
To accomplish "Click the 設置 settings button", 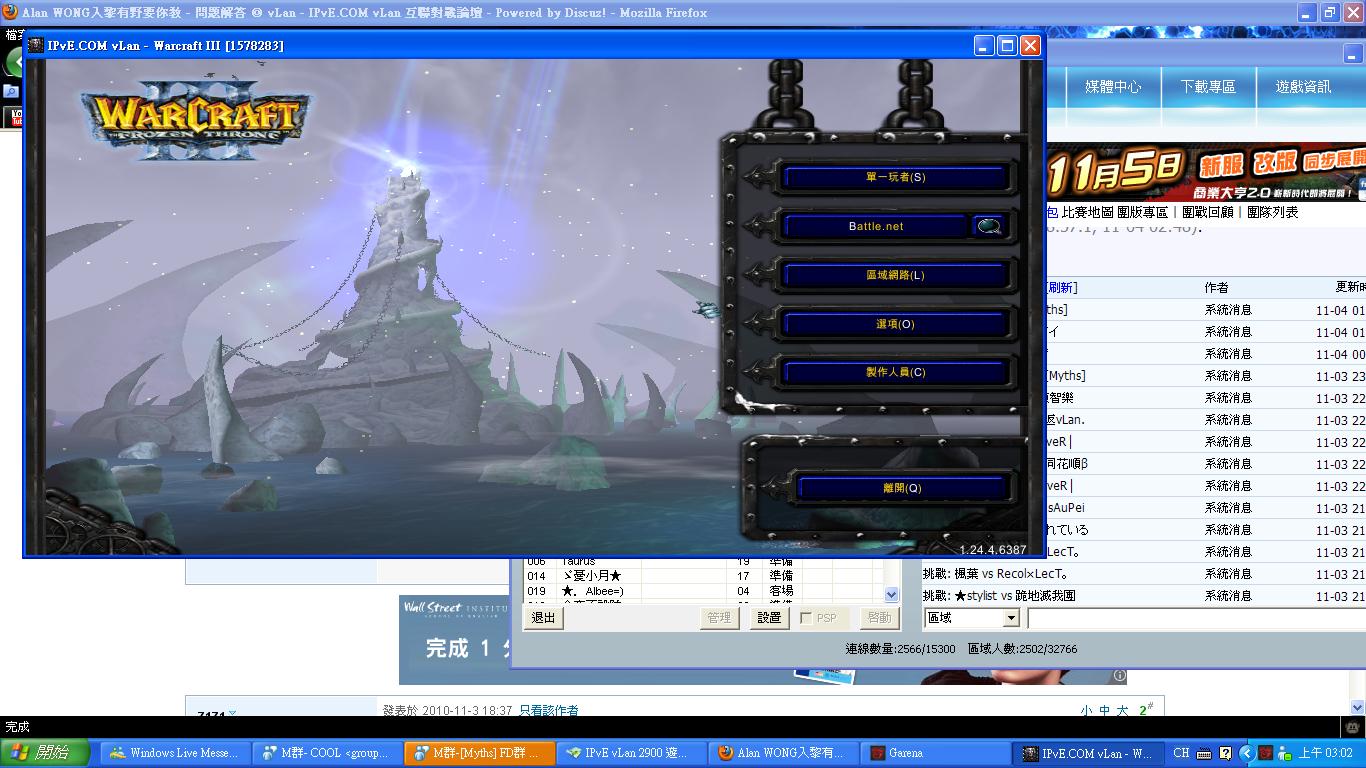I will coord(769,618).
